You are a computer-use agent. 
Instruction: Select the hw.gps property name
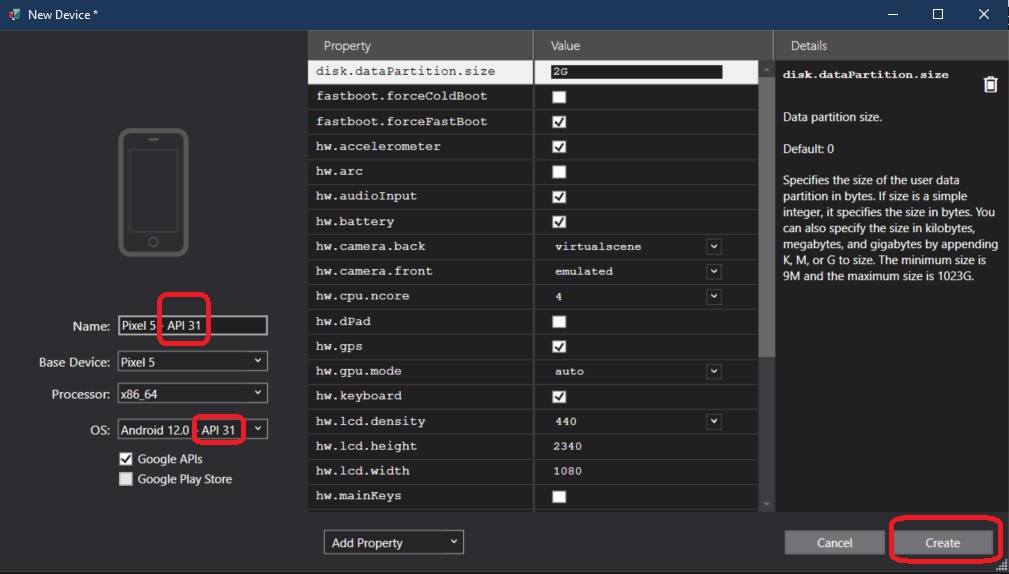point(339,346)
